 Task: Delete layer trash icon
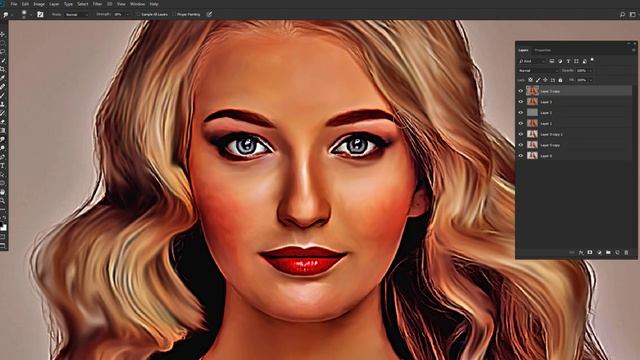tap(627, 253)
